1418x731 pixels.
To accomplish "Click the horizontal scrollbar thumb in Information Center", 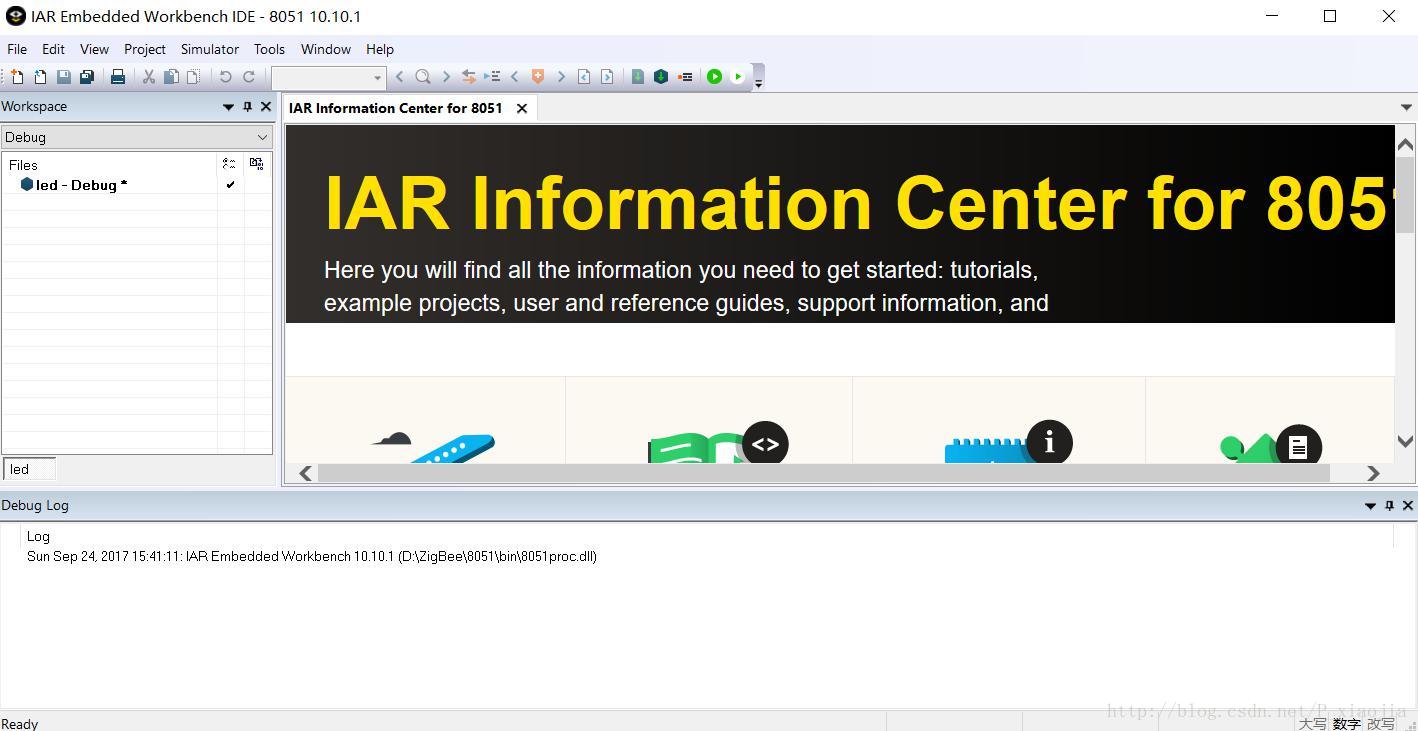I will 823,473.
